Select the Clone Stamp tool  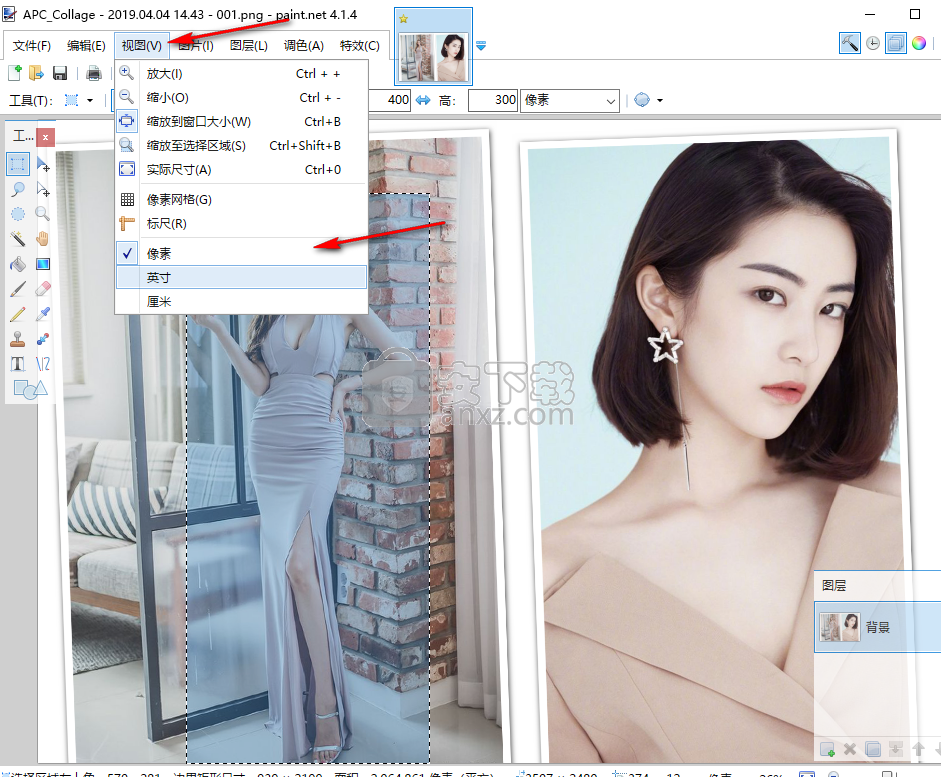(18, 339)
